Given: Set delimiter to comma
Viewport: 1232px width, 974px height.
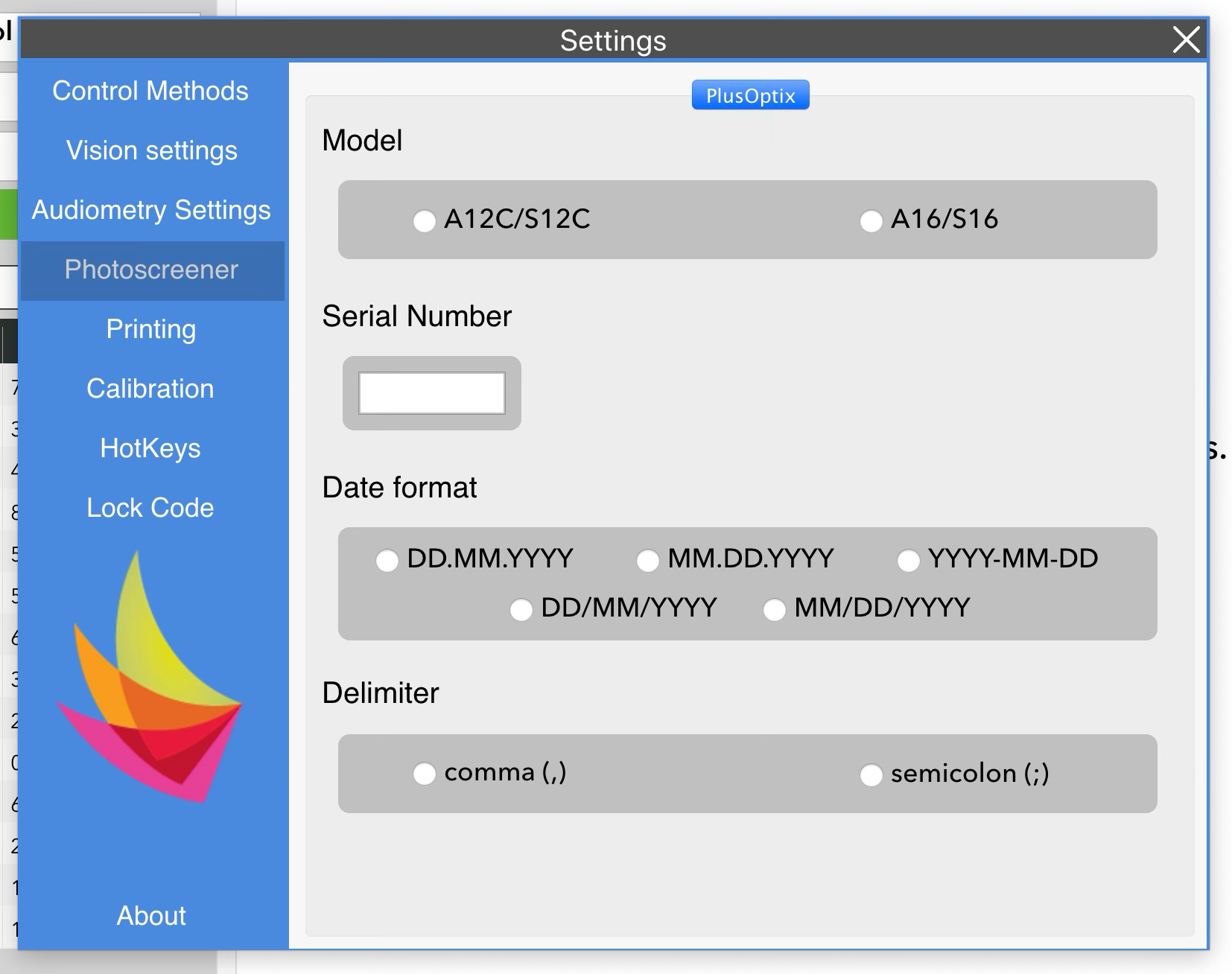Looking at the screenshot, I should [425, 774].
